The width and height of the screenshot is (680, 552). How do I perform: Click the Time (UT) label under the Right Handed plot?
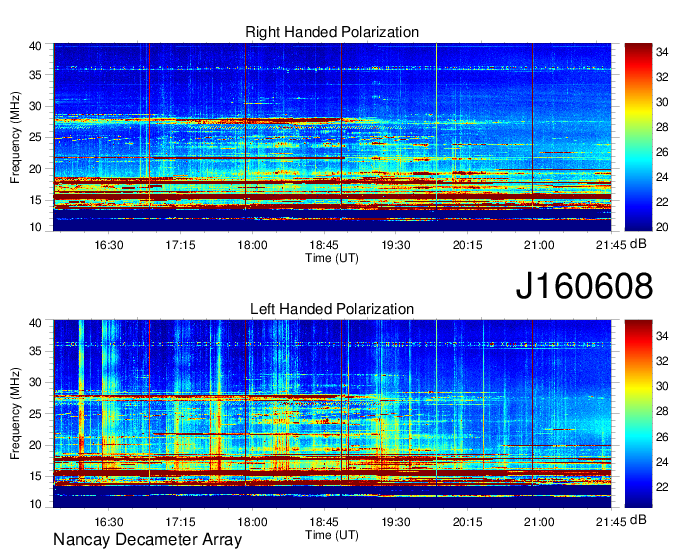click(x=332, y=258)
